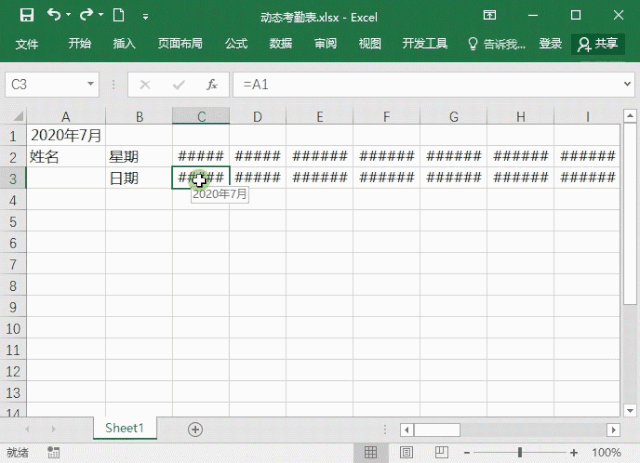
Task: Click the vertical scrollbar thumb
Action: (x=630, y=214)
